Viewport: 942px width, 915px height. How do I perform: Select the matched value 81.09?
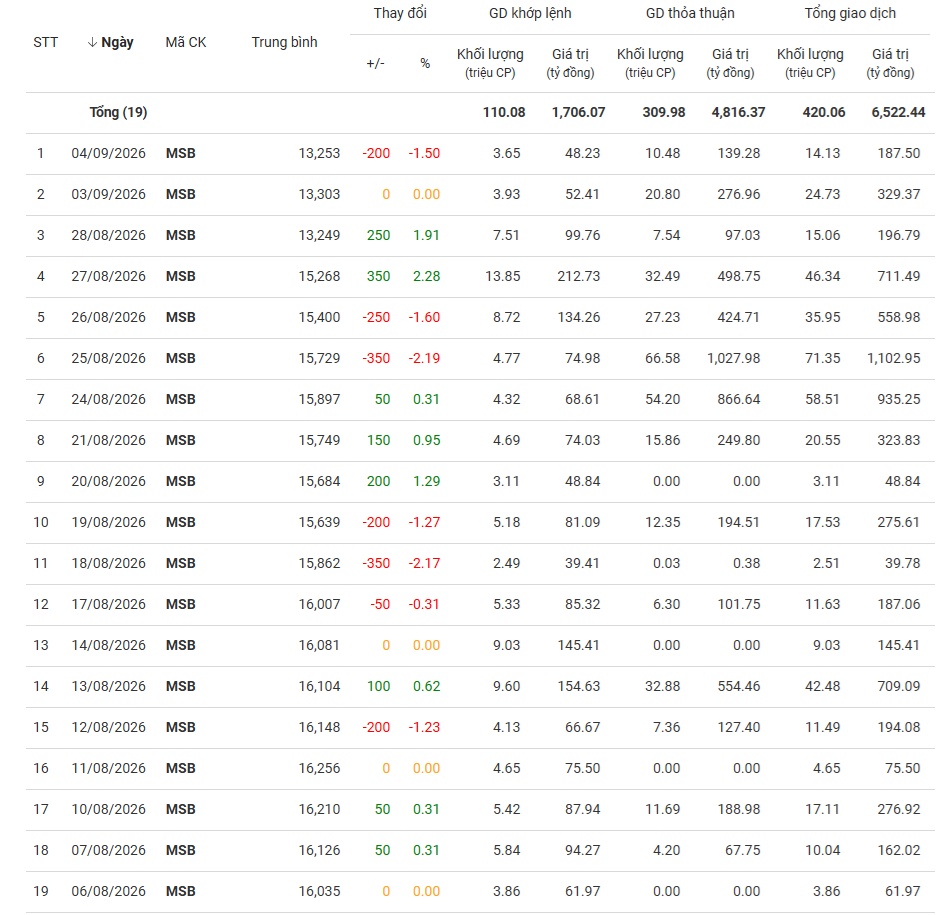point(582,522)
